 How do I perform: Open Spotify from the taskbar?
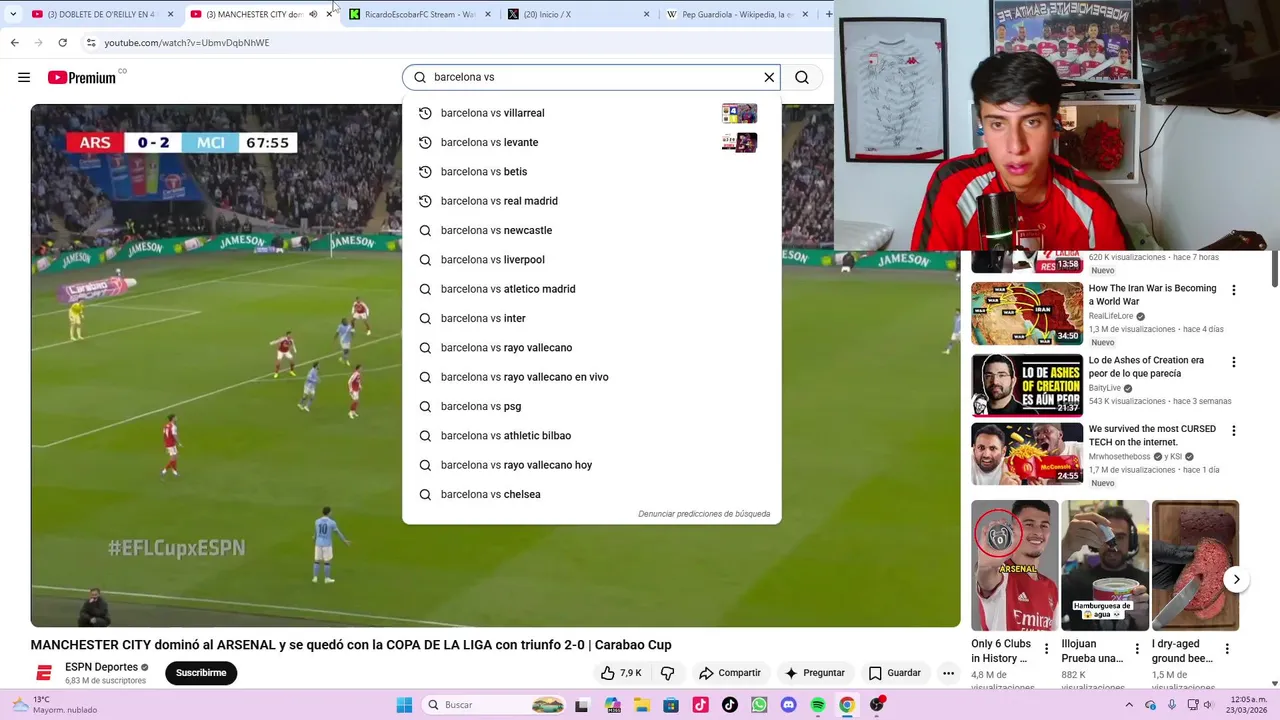(818, 705)
